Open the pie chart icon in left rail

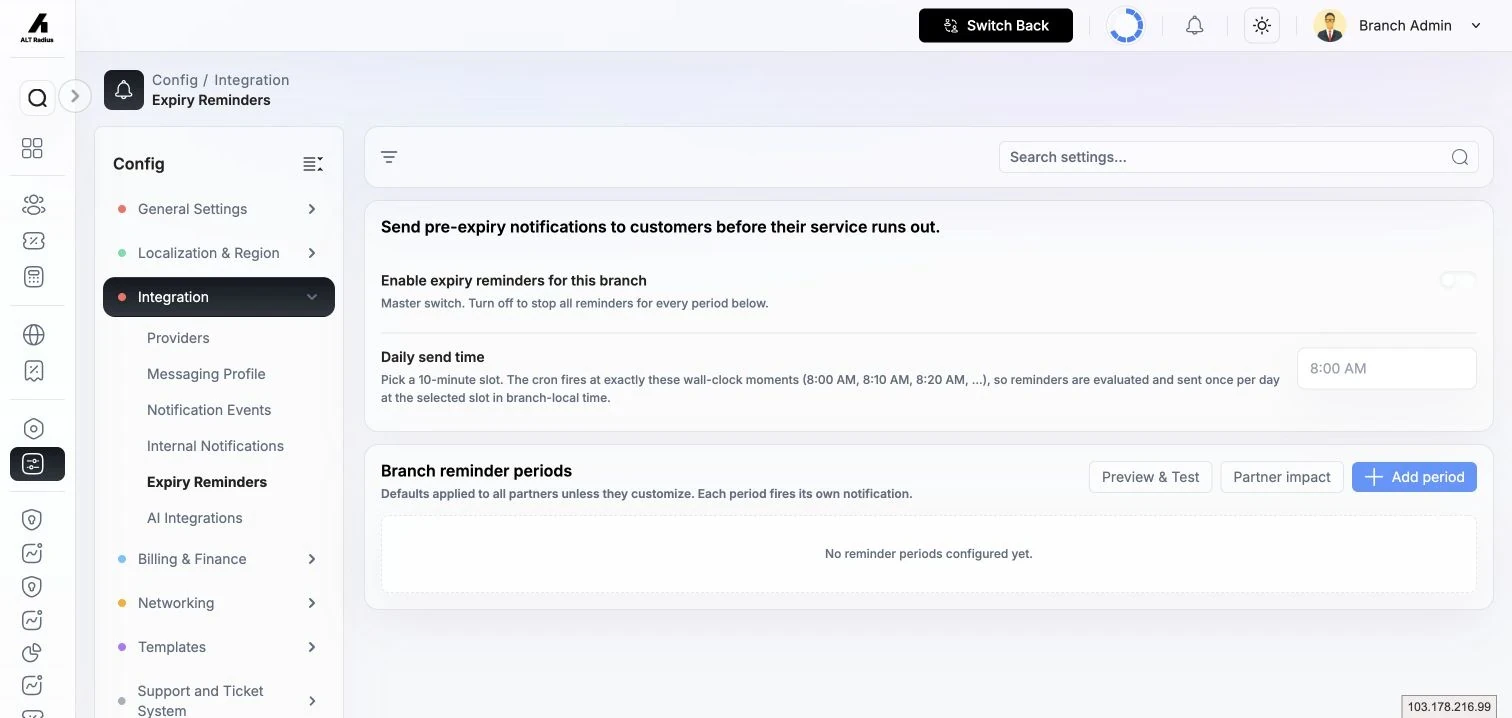(x=33, y=653)
